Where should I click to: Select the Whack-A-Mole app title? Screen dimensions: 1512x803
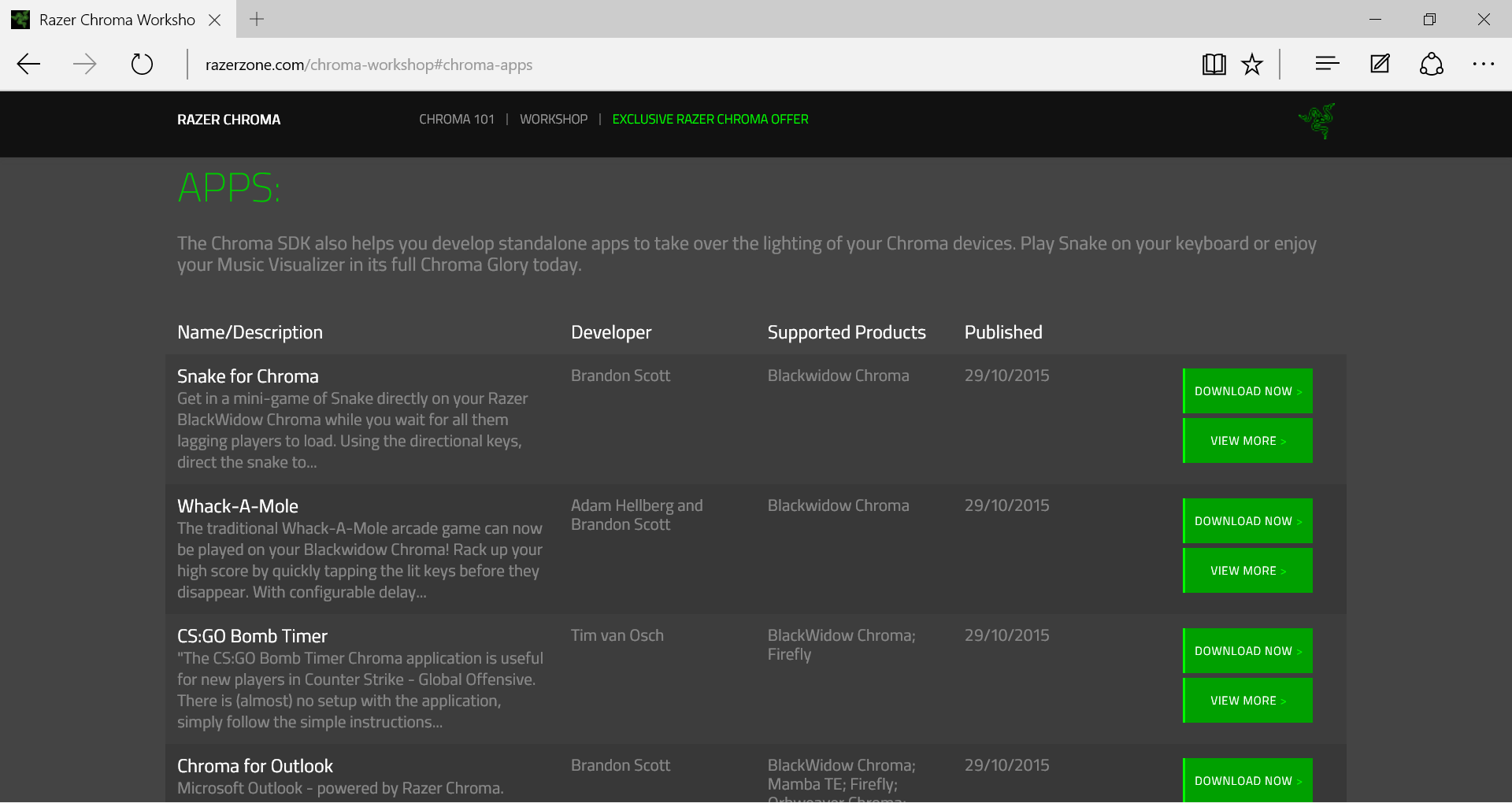(238, 506)
